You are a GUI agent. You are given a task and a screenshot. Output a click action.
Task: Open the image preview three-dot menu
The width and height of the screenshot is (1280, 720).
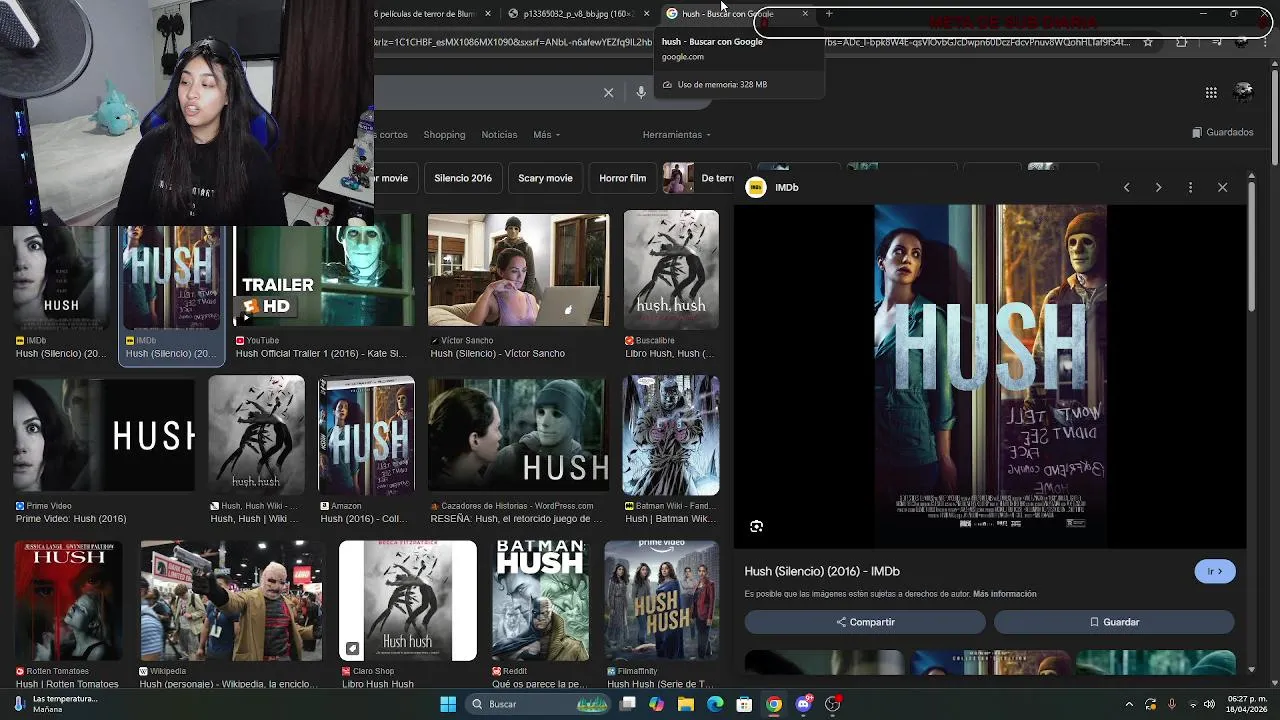pyautogui.click(x=1190, y=187)
